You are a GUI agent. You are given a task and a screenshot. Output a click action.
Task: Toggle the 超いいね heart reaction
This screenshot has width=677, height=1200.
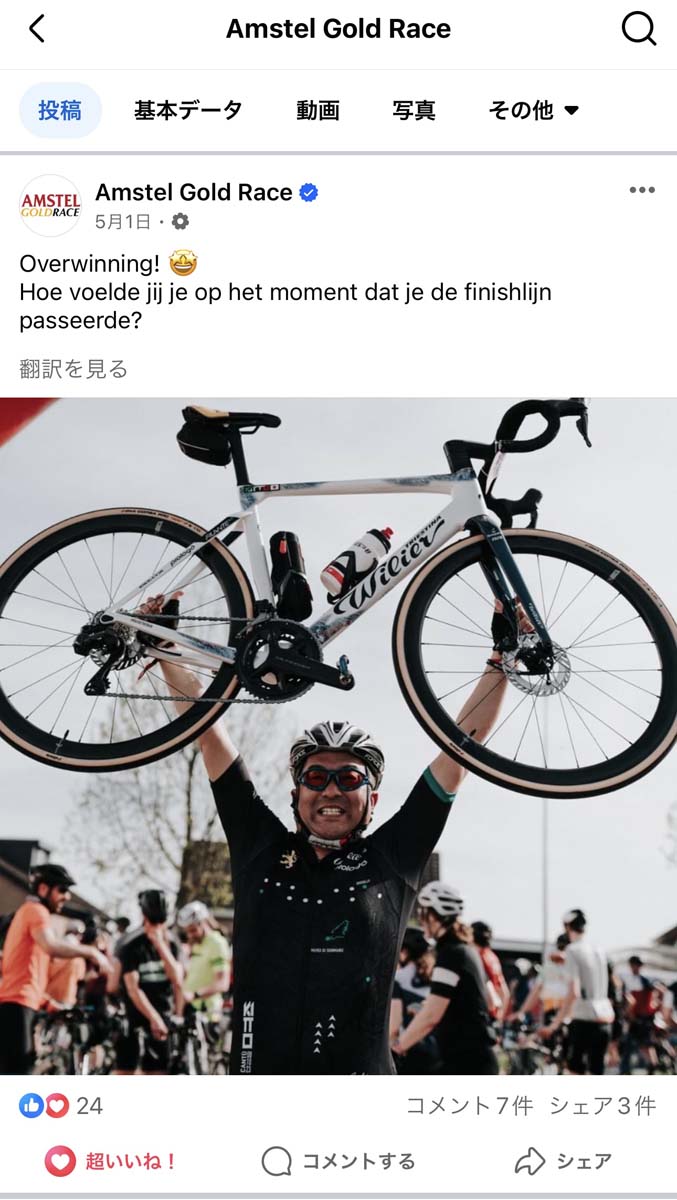tap(112, 1161)
